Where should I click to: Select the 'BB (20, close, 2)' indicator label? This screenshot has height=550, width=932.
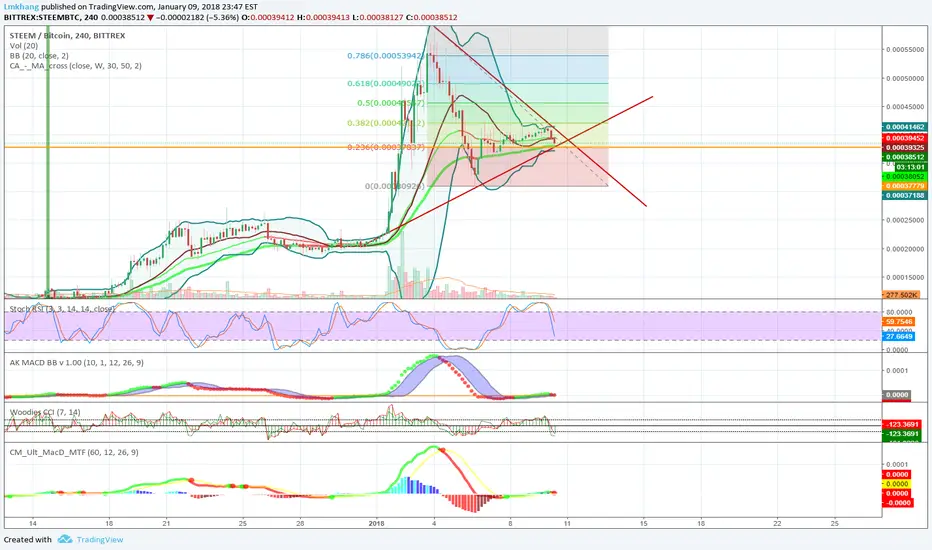point(39,56)
